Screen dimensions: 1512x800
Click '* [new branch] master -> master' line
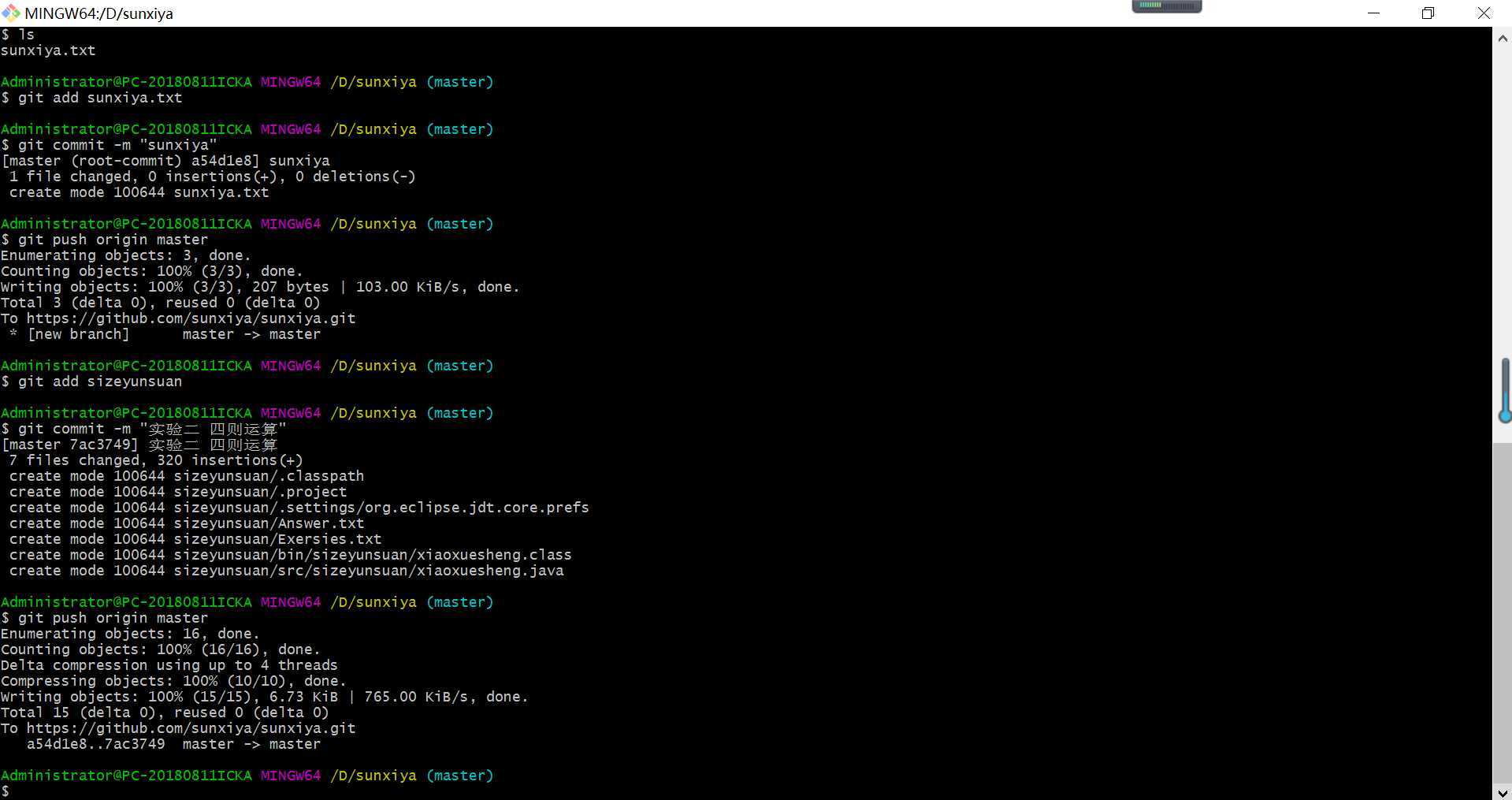[165, 334]
